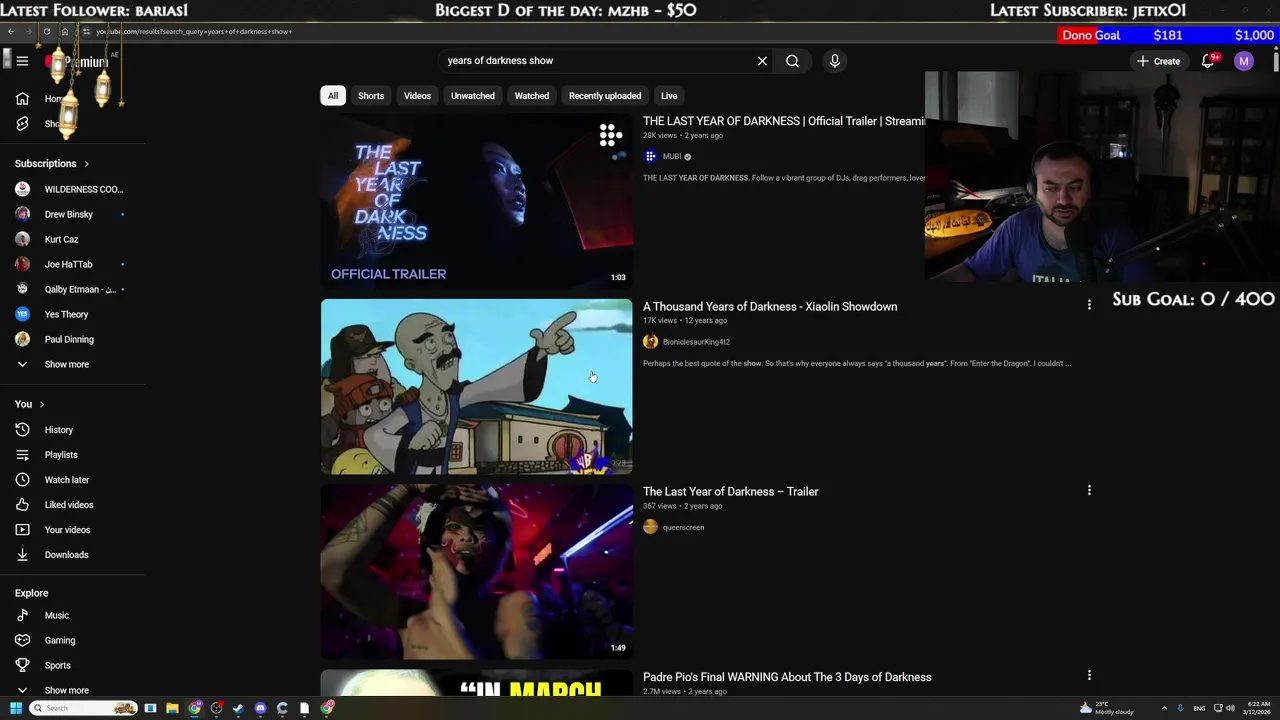This screenshot has height=720, width=1280.
Task: Open THE LAST YEAR OF DARKNESS Official Trailer title
Action: (783, 121)
